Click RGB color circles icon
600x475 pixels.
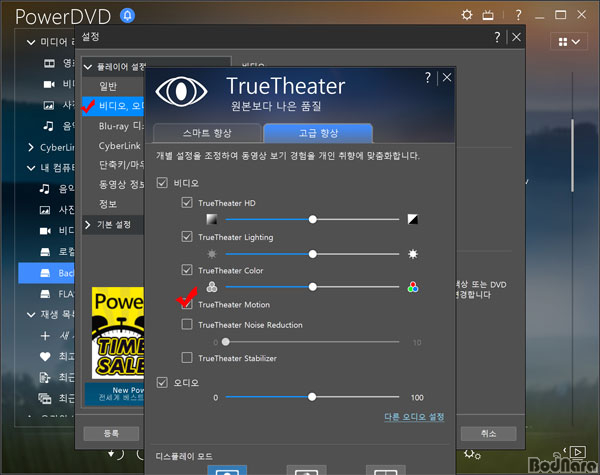point(412,287)
